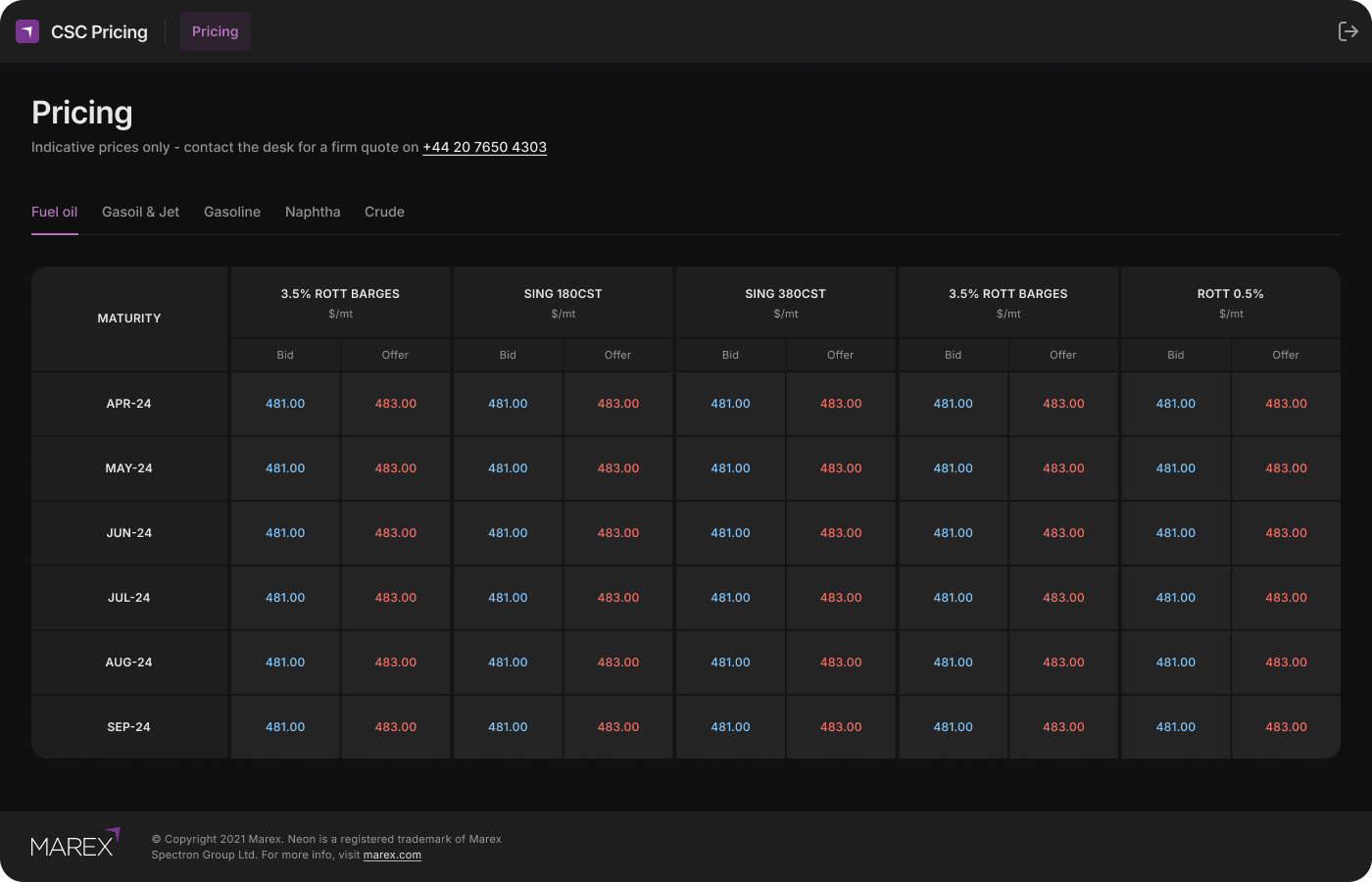
Task: Switch to the Gasoline tab
Action: click(232, 212)
